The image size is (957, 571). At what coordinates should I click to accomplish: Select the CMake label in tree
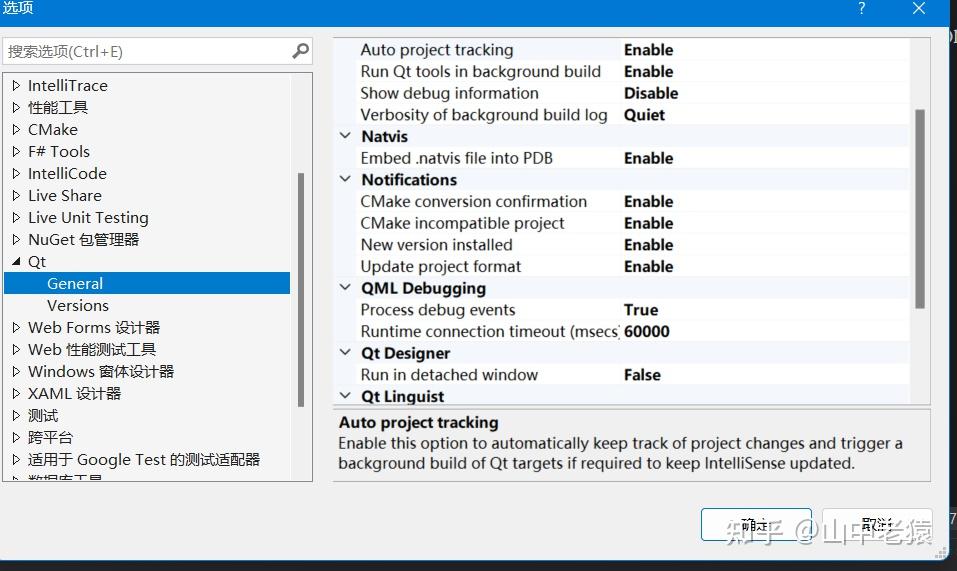click(x=52, y=129)
